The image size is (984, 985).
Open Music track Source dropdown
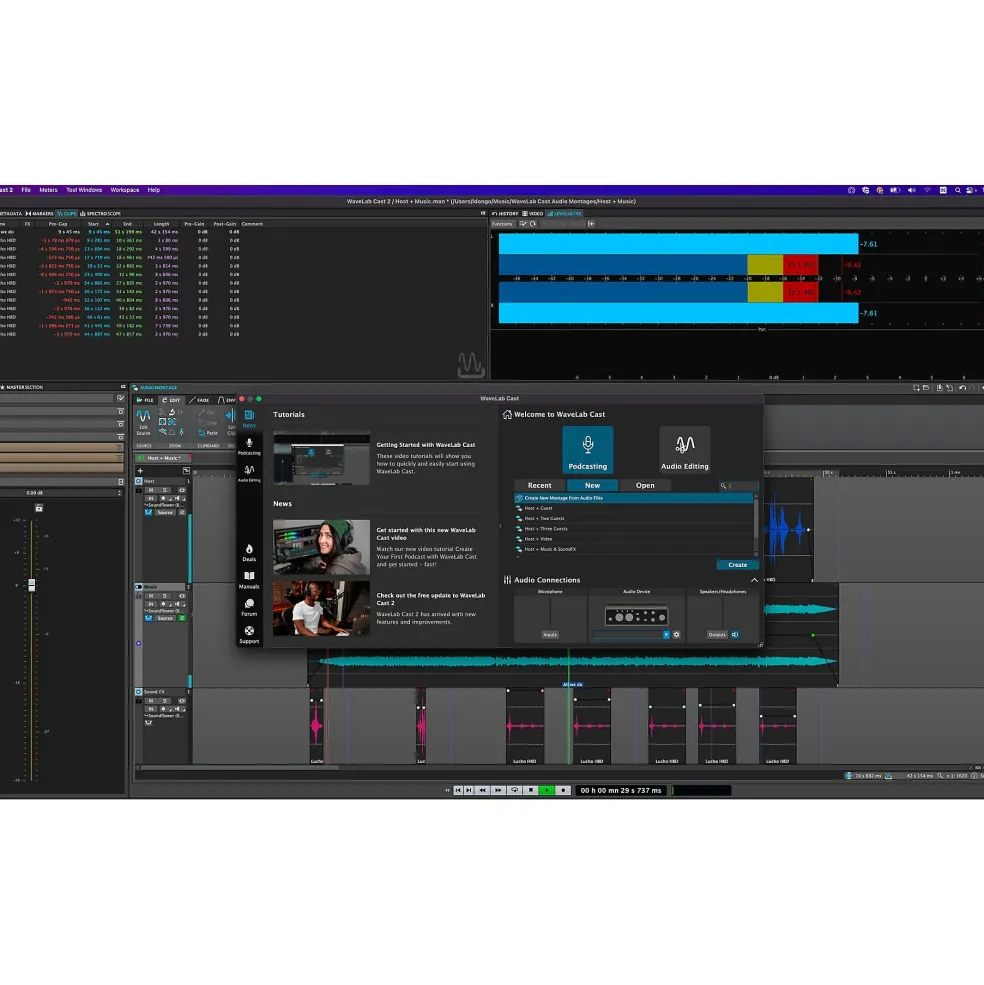coord(165,618)
